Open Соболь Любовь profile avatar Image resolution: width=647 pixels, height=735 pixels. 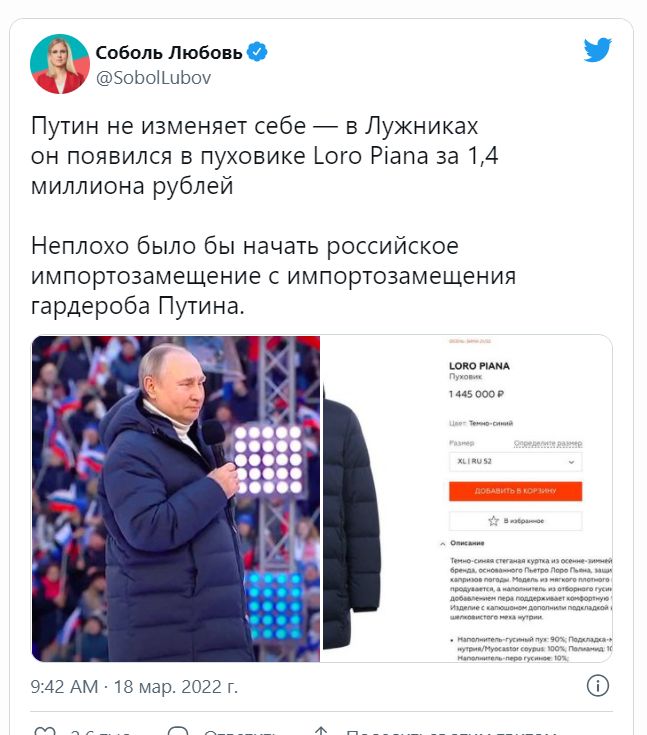point(60,64)
